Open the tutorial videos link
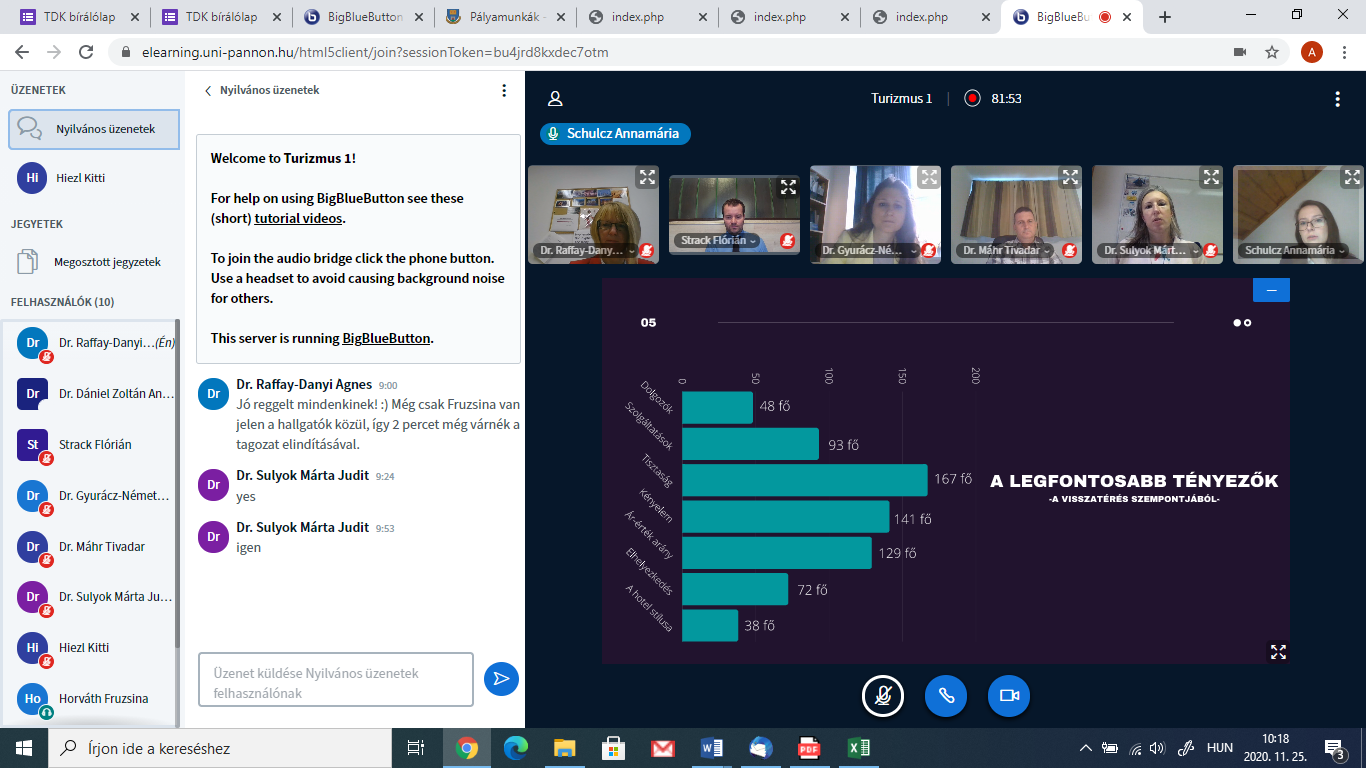The height and width of the screenshot is (768, 1366). [x=298, y=218]
